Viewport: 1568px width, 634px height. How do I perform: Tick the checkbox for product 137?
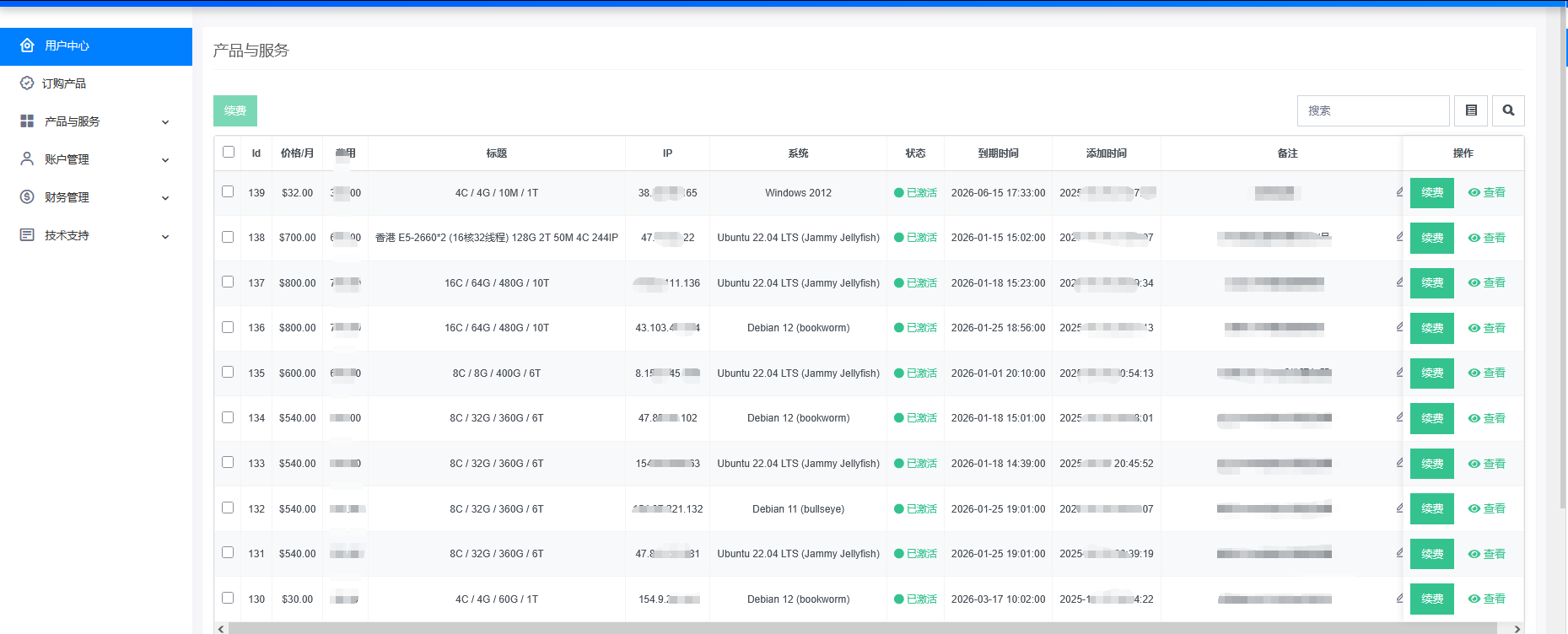228,282
